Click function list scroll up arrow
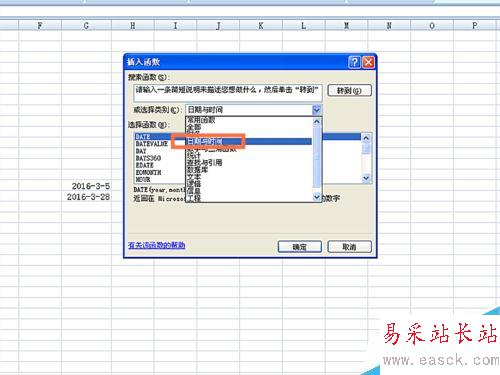The image size is (500, 375). [366, 138]
